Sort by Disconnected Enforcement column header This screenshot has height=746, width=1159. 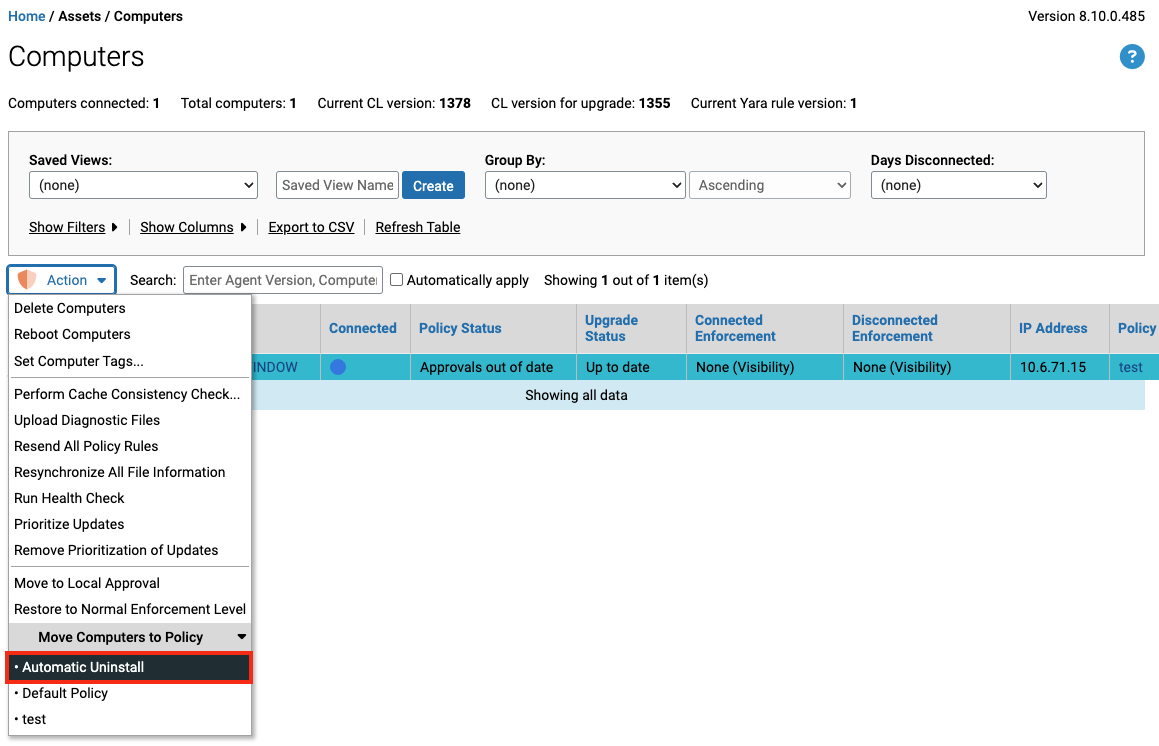point(894,328)
